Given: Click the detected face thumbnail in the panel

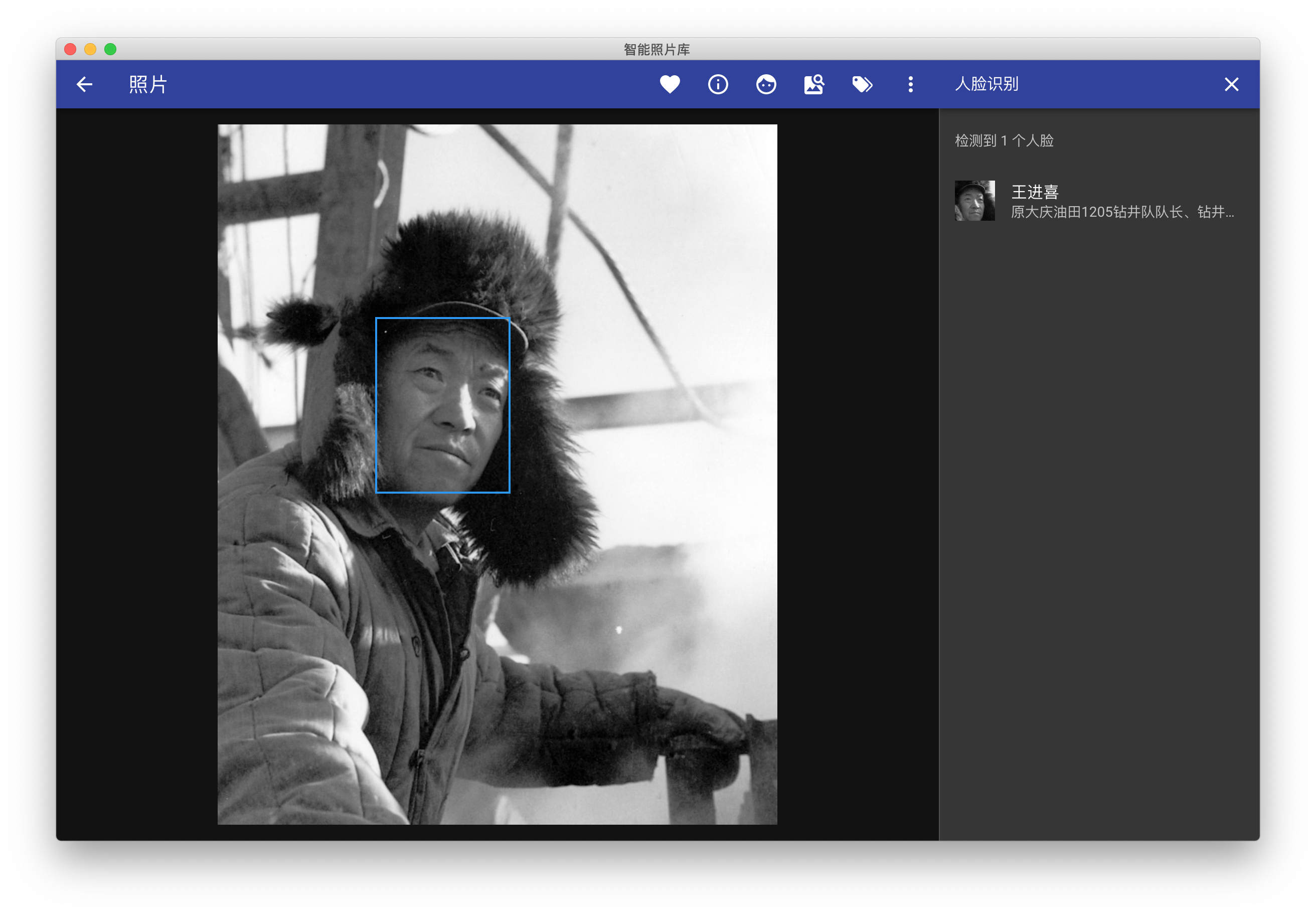Looking at the screenshot, I should pos(974,201).
